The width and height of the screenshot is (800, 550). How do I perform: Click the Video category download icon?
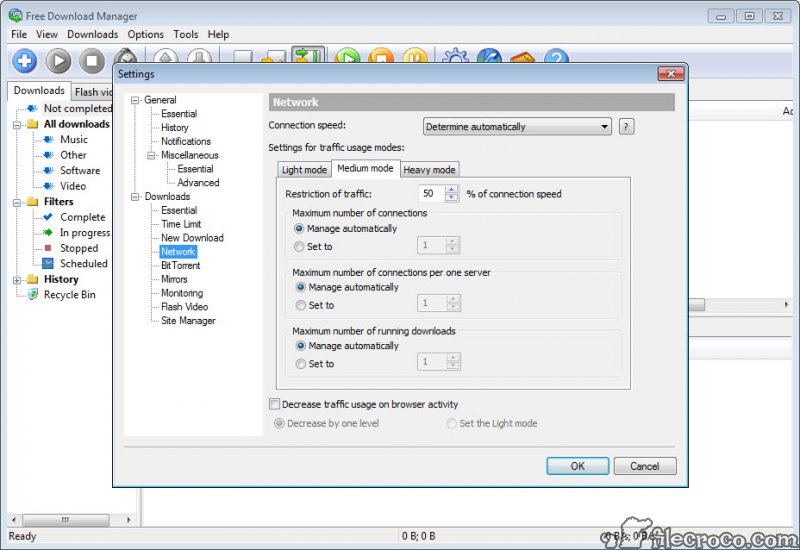48,186
